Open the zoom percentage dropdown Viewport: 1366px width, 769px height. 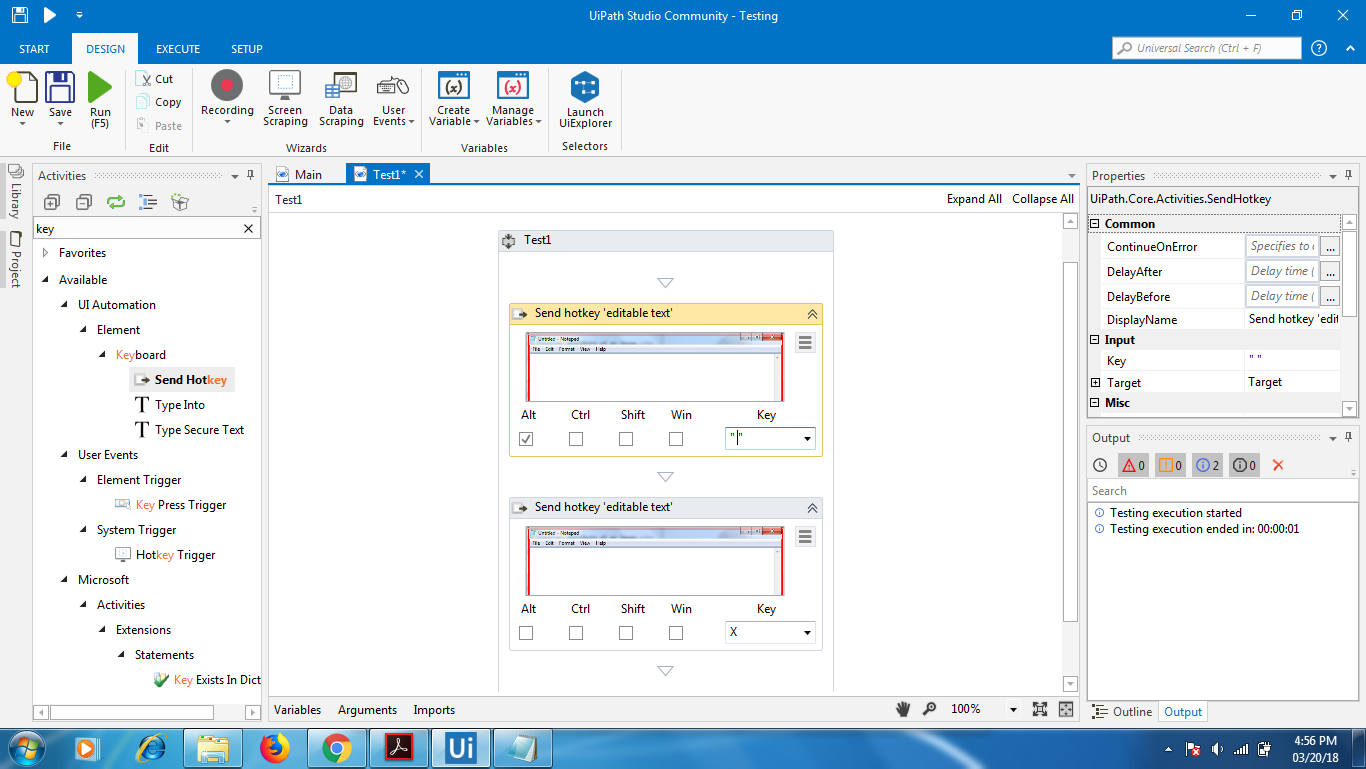click(x=1013, y=710)
